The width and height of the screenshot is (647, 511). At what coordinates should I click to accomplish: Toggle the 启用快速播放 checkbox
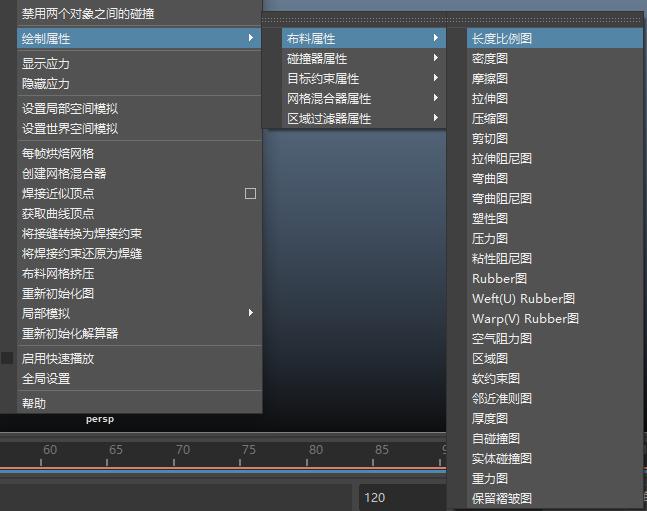pos(8,358)
